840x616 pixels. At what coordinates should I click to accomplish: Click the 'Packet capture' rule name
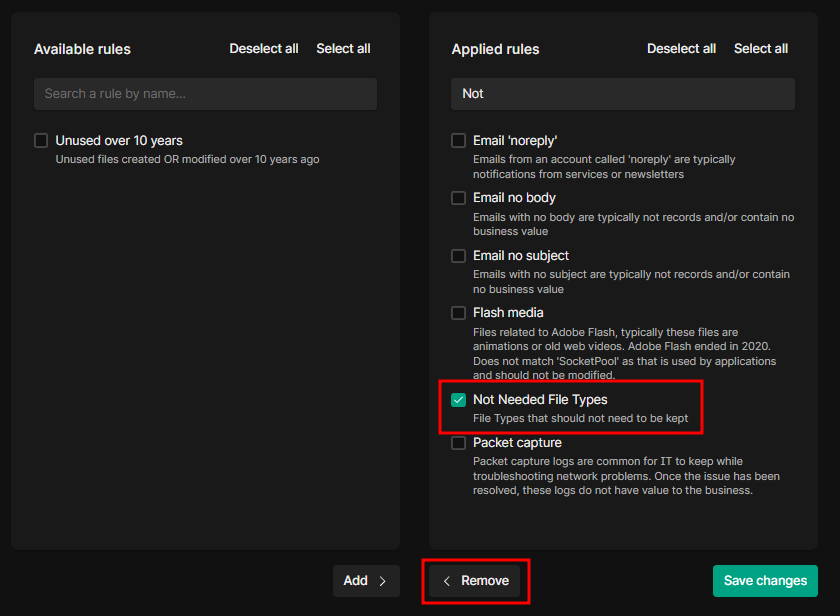(517, 443)
